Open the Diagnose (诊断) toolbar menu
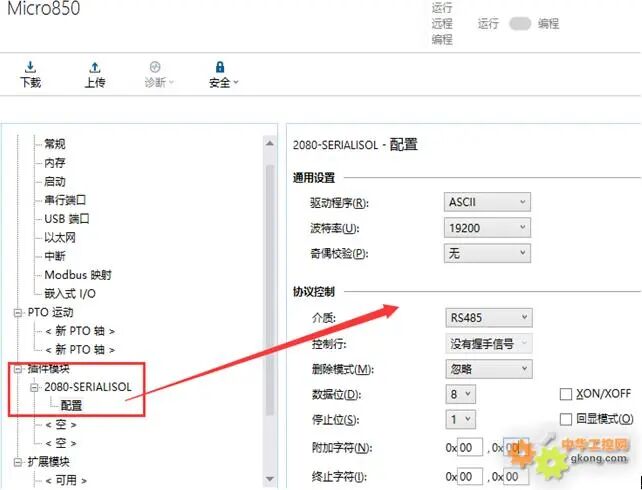 tap(158, 74)
